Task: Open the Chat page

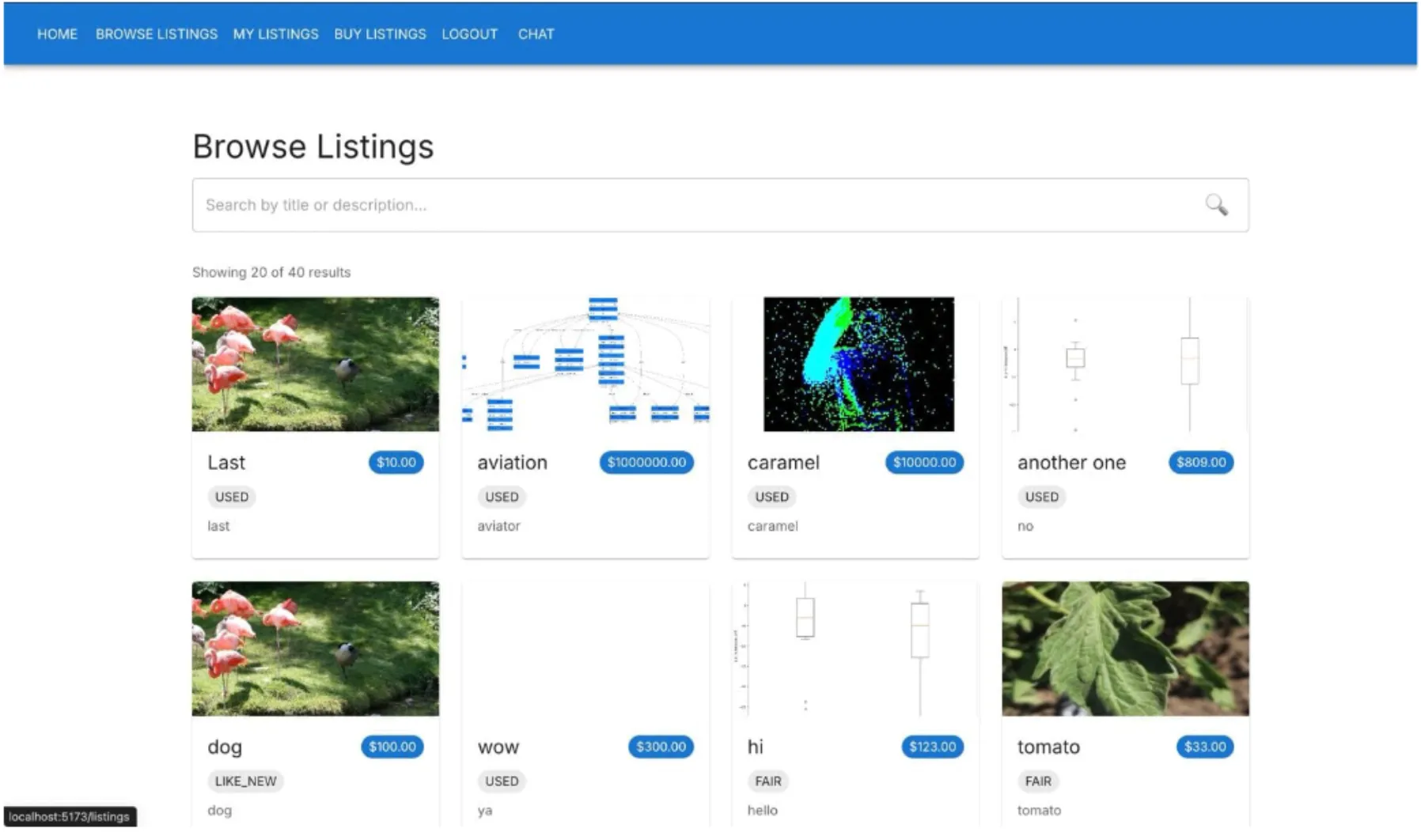Action: click(536, 34)
